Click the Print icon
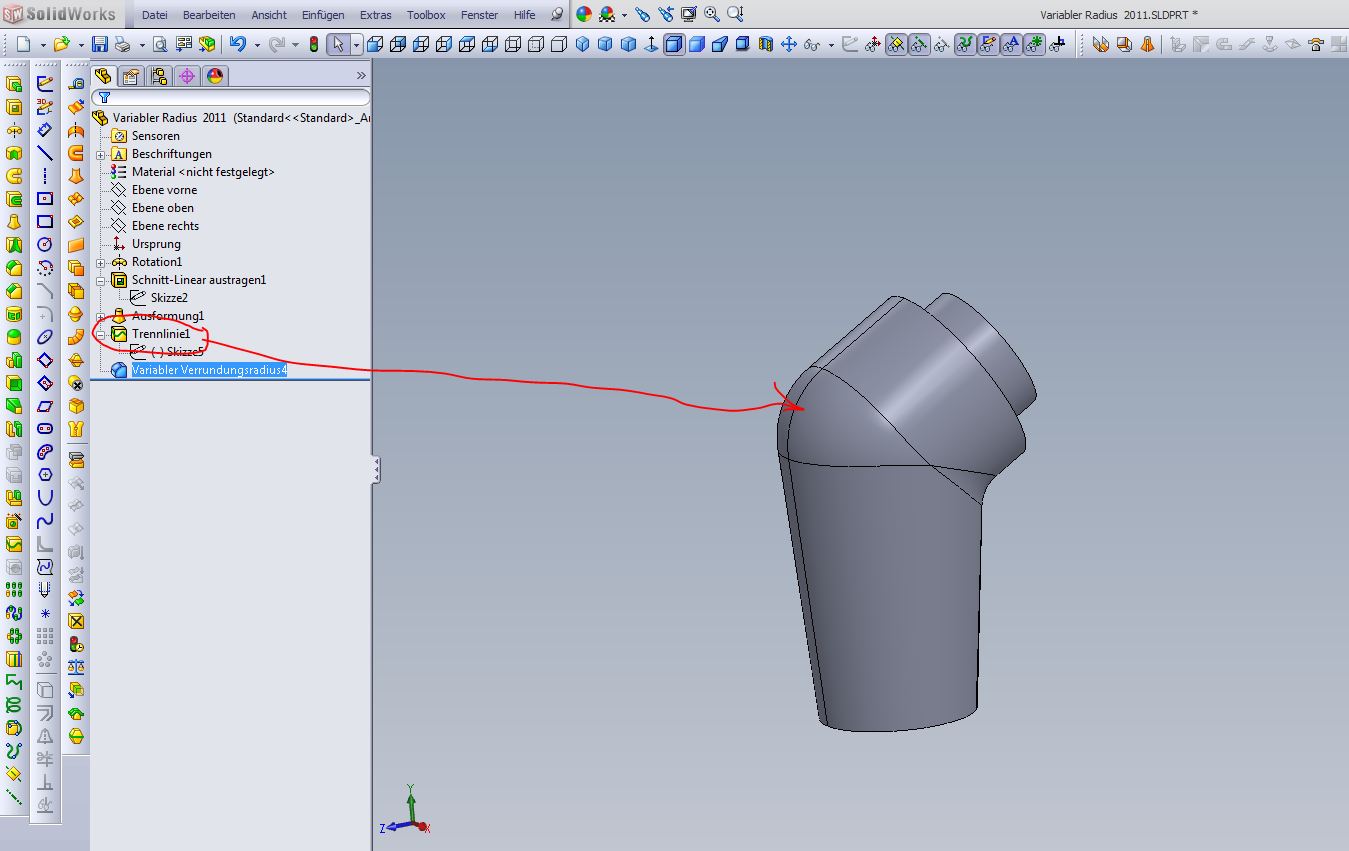Image resolution: width=1349 pixels, height=851 pixels. pyautogui.click(x=122, y=44)
